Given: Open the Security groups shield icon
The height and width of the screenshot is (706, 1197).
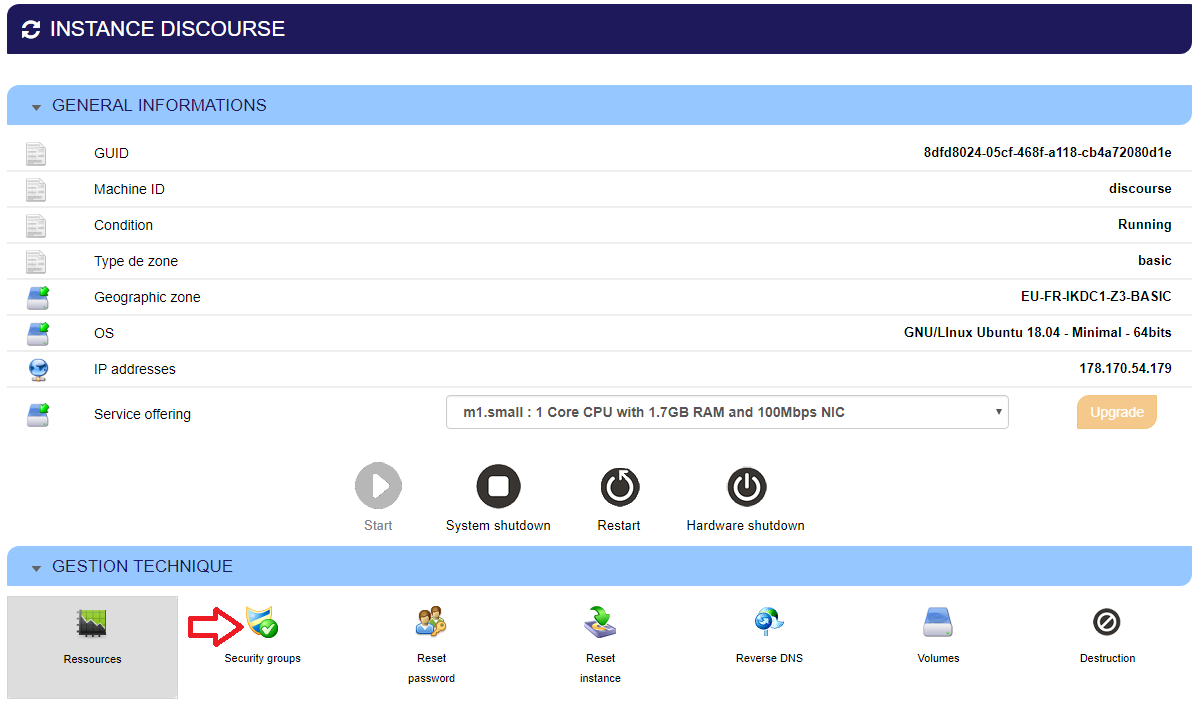Looking at the screenshot, I should 262,622.
